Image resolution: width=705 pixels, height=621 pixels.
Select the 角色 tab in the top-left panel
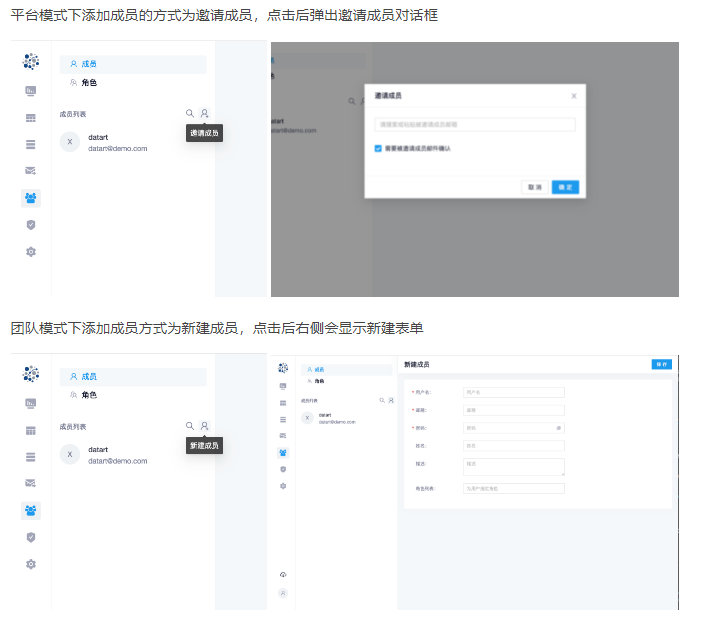coord(89,83)
